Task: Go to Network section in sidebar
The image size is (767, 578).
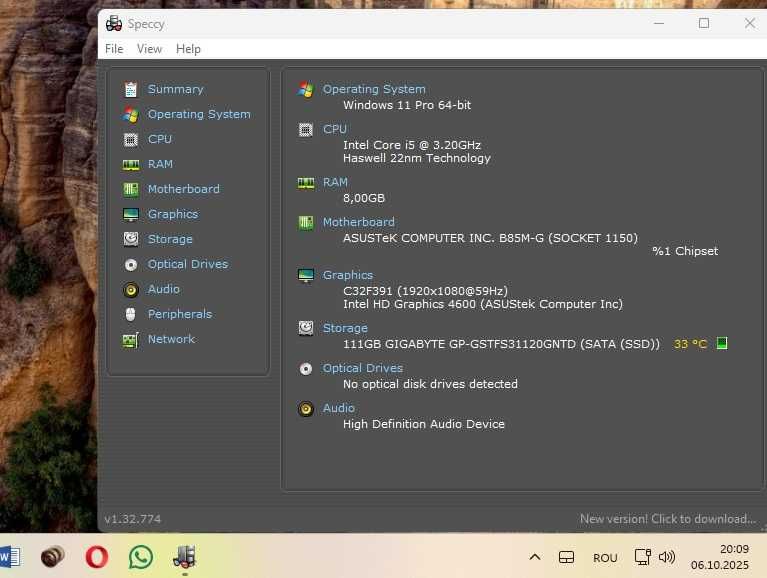Action: [x=171, y=339]
